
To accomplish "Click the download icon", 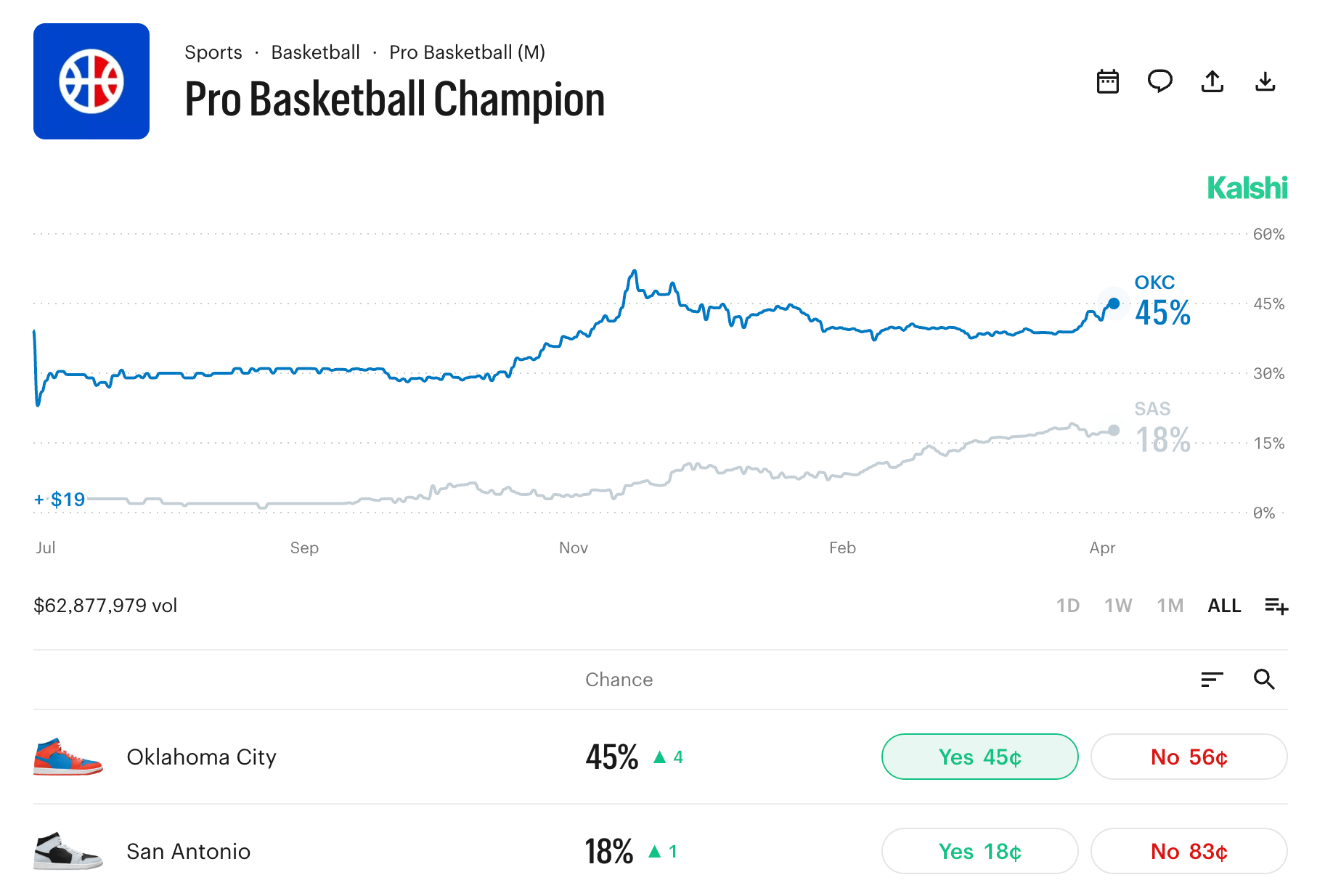I will coord(1265,81).
